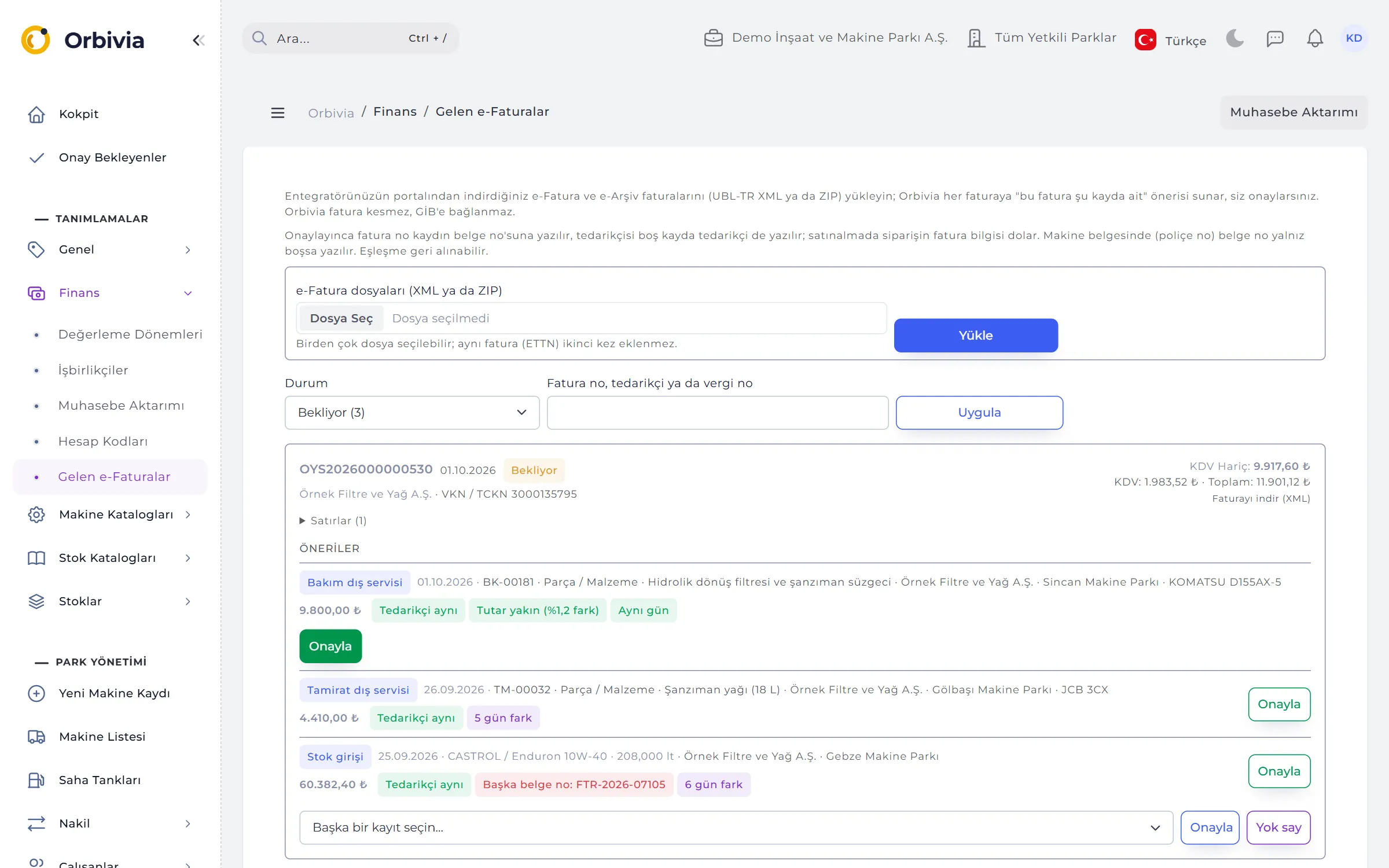Image resolution: width=1389 pixels, height=868 pixels.
Task: Open Başka bir kayıt seçin dropdown
Action: [736, 827]
